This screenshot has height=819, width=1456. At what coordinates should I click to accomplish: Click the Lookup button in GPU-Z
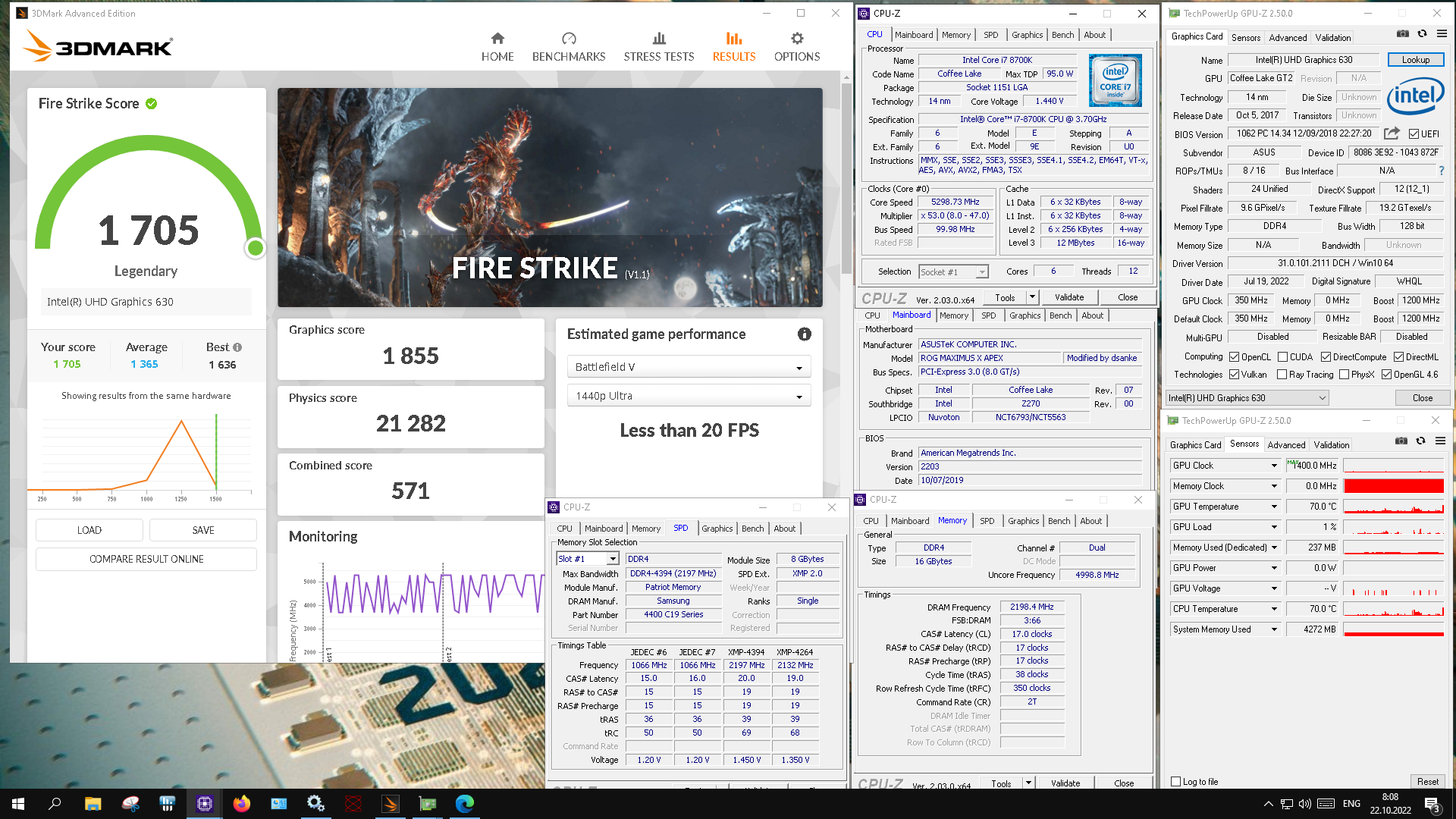[x=1416, y=60]
